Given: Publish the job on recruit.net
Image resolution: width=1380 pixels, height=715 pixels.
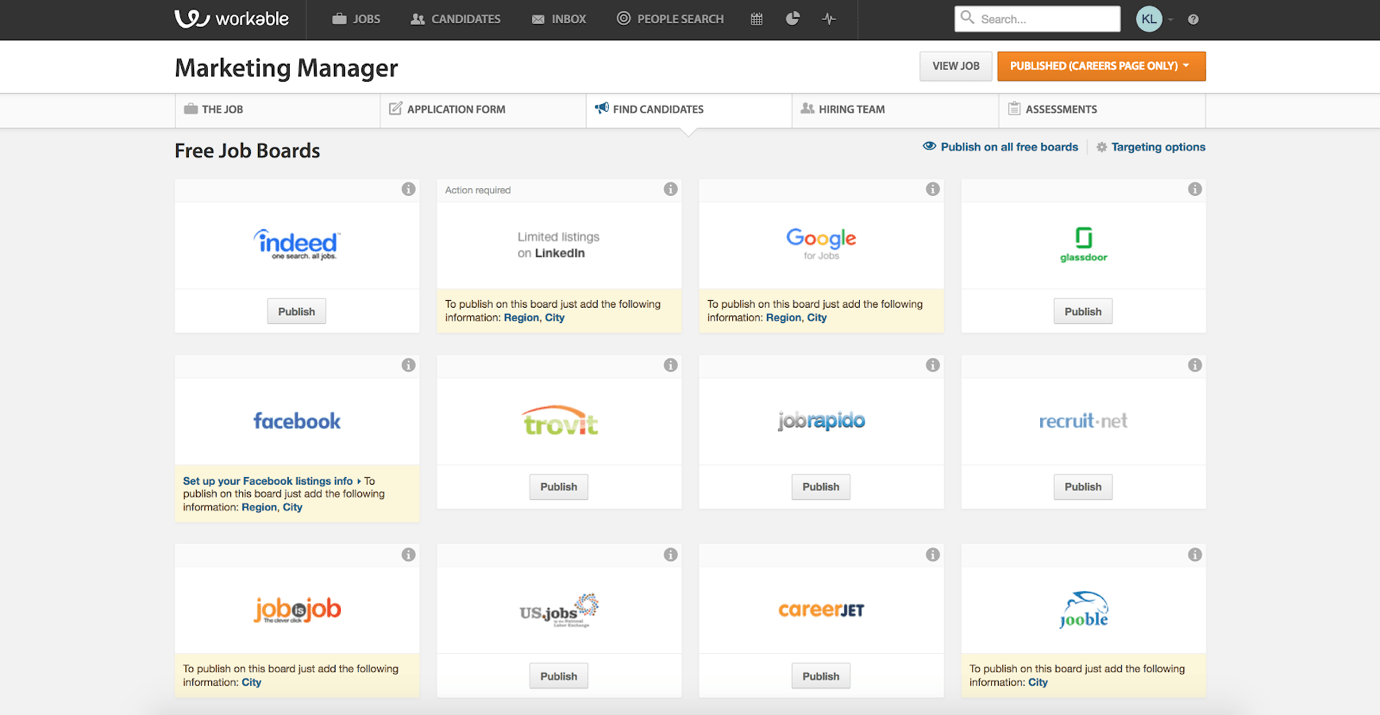Looking at the screenshot, I should tap(1083, 487).
